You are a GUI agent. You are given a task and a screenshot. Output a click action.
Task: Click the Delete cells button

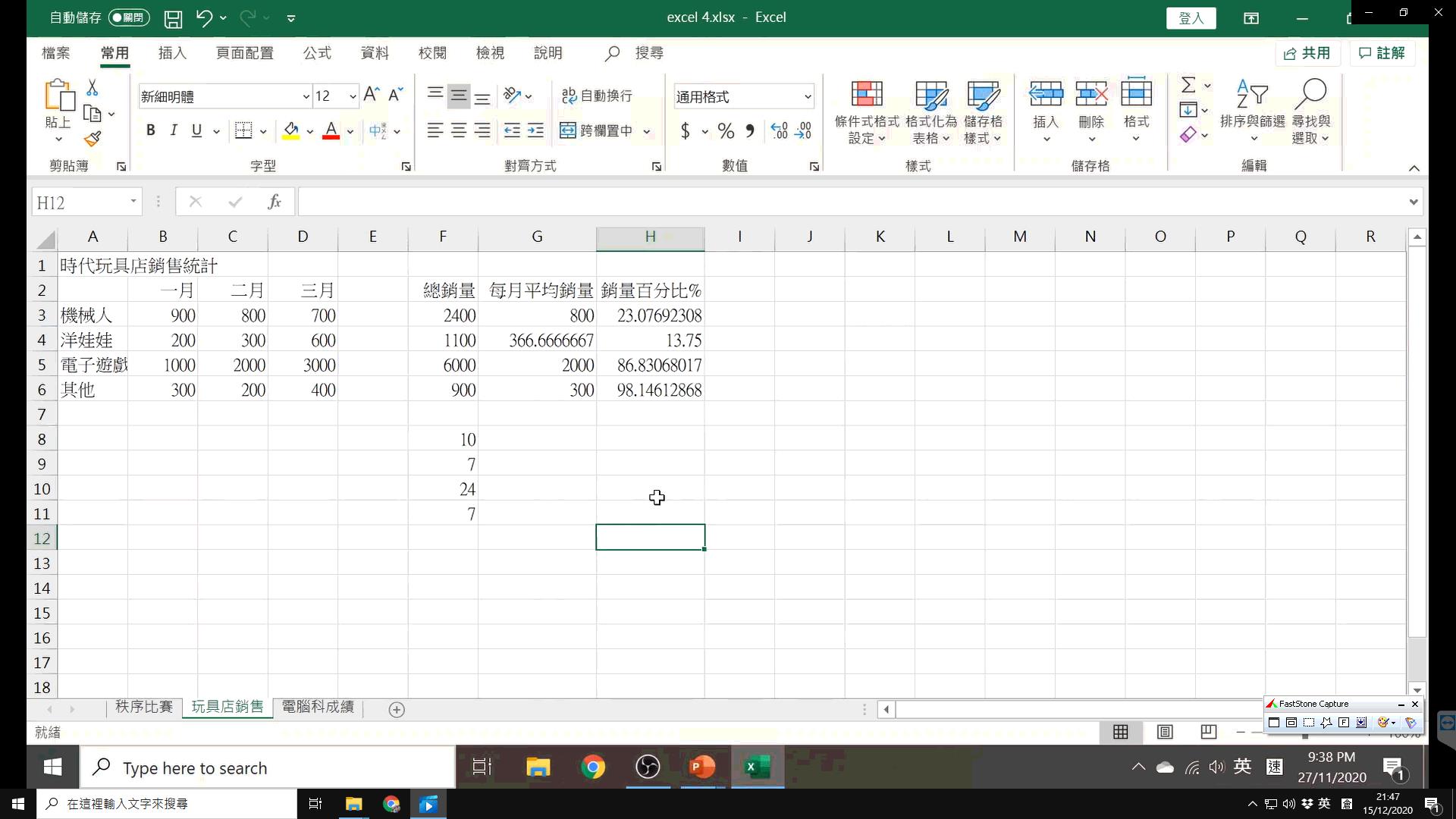1091,111
